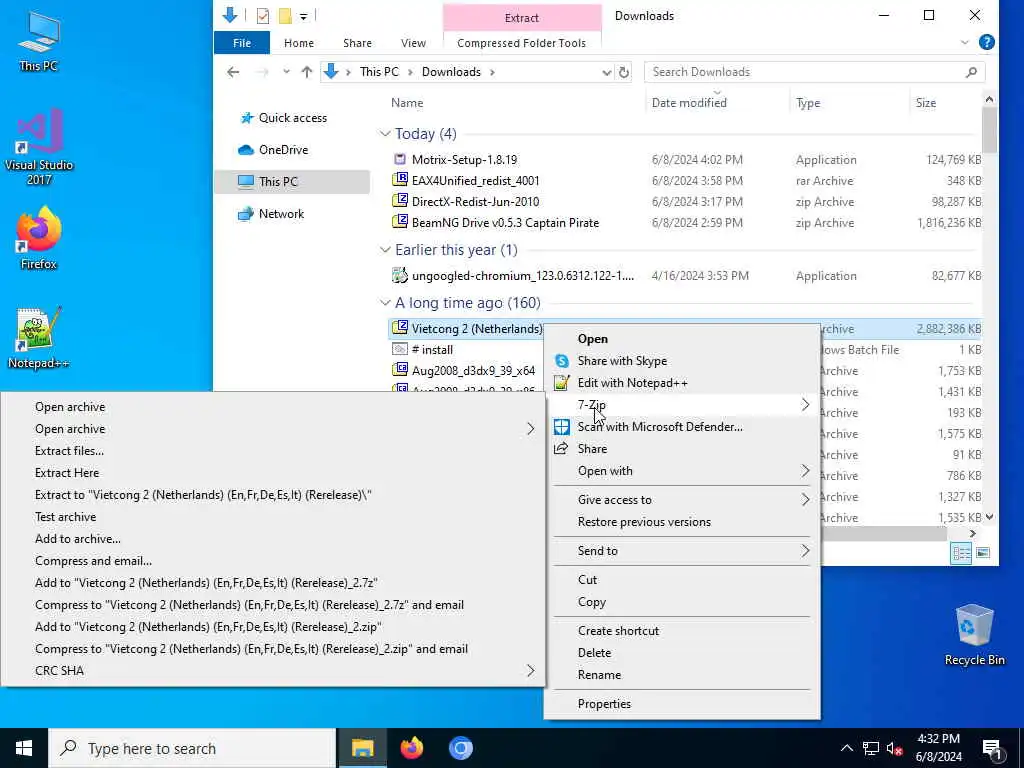The height and width of the screenshot is (768, 1024).
Task: Choose Properties in the context menu
Action: [x=682, y=703]
